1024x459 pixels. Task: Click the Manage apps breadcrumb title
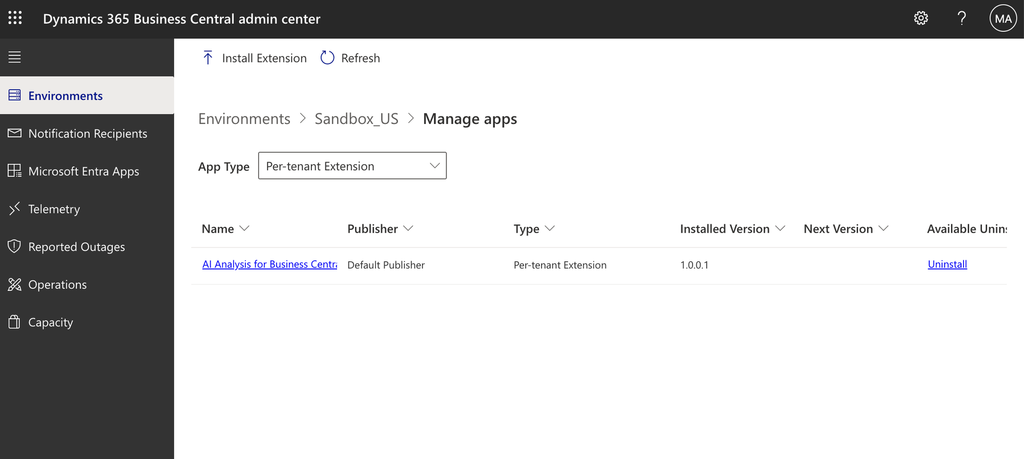(470, 119)
